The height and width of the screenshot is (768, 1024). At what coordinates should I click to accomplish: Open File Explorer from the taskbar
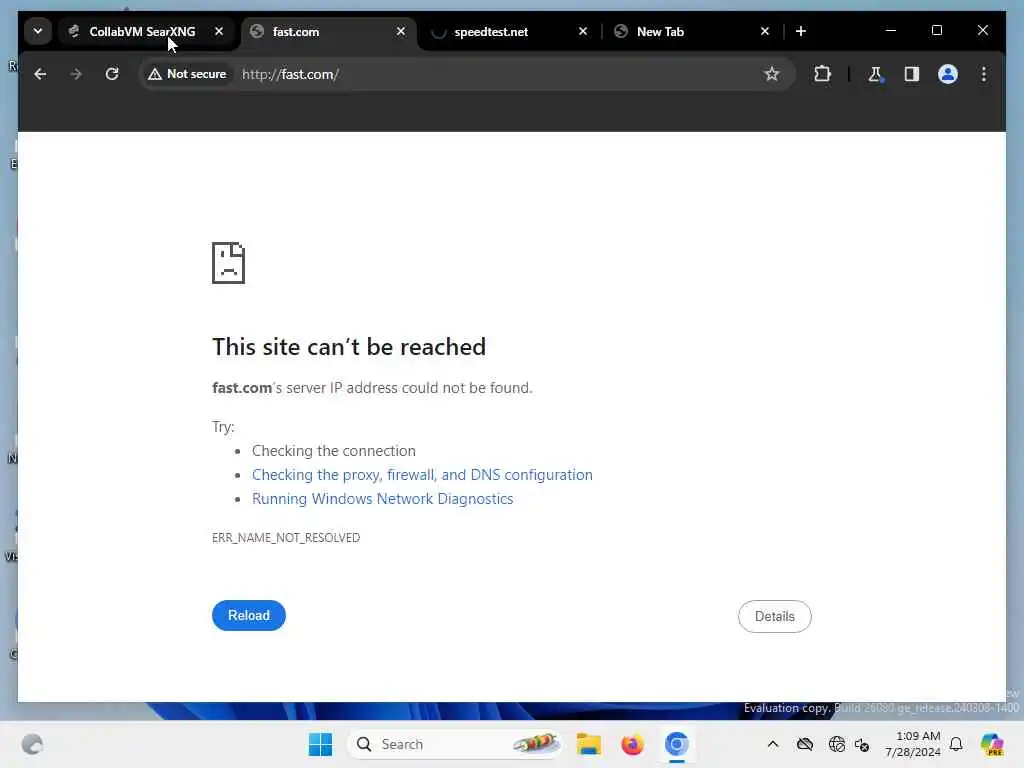pos(588,744)
